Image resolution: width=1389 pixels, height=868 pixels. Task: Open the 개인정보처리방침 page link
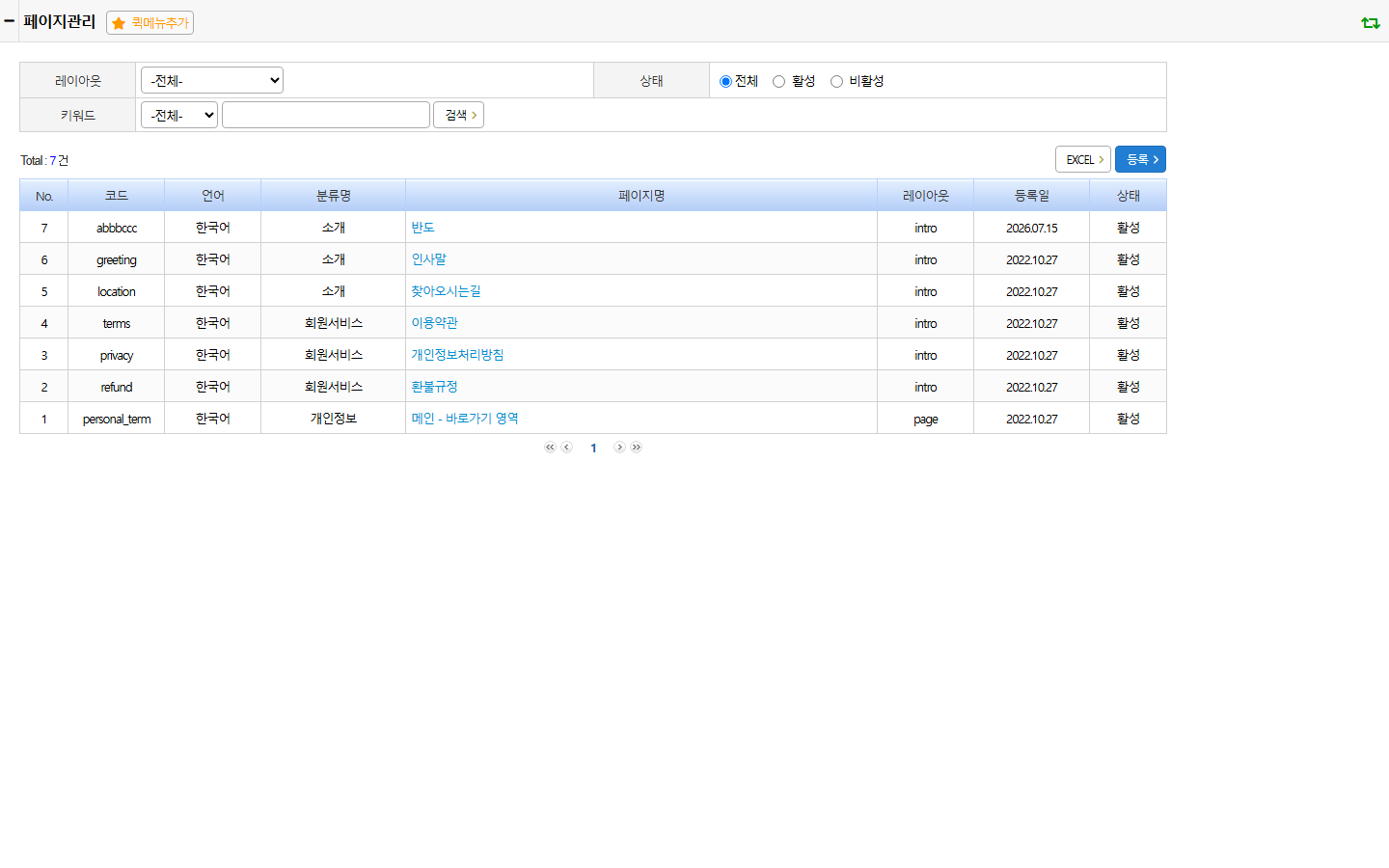pyautogui.click(x=458, y=355)
